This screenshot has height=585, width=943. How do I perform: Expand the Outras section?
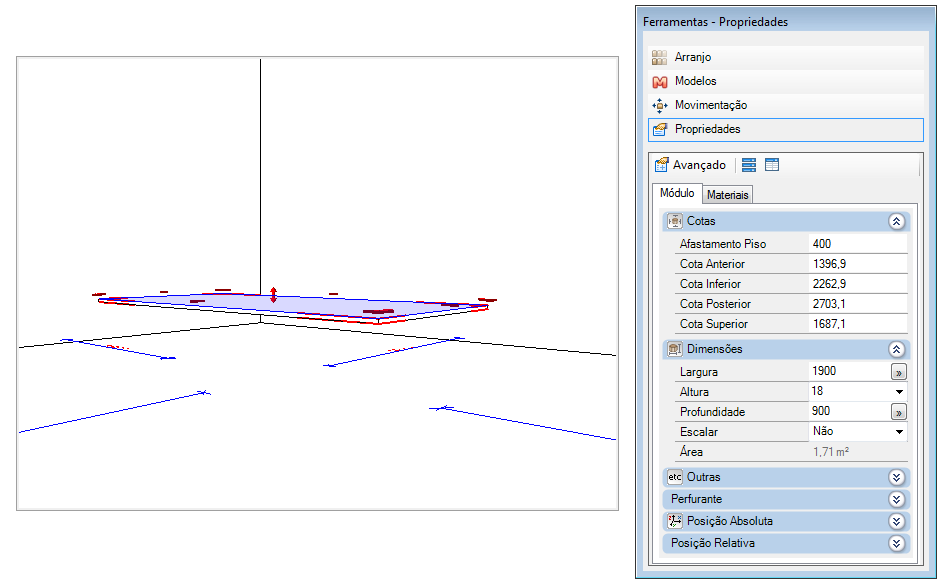896,477
